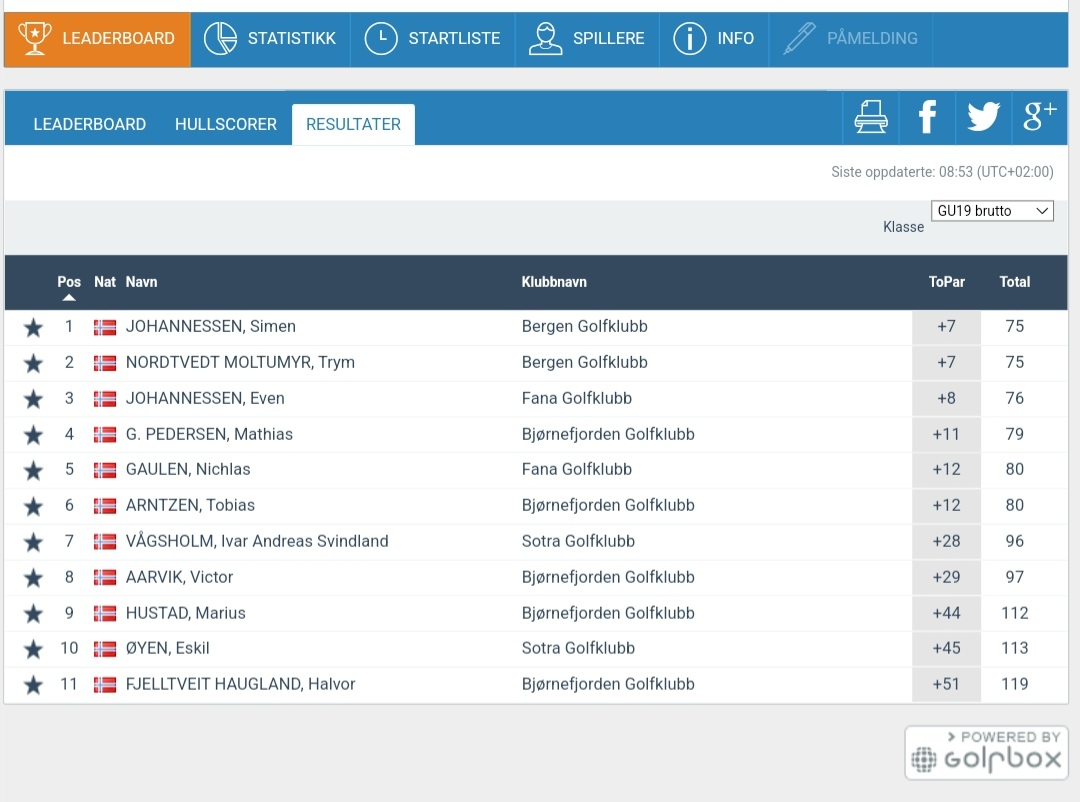Click the Siste oppdaterte timestamp text
The width and height of the screenshot is (1080, 802).
click(x=942, y=172)
